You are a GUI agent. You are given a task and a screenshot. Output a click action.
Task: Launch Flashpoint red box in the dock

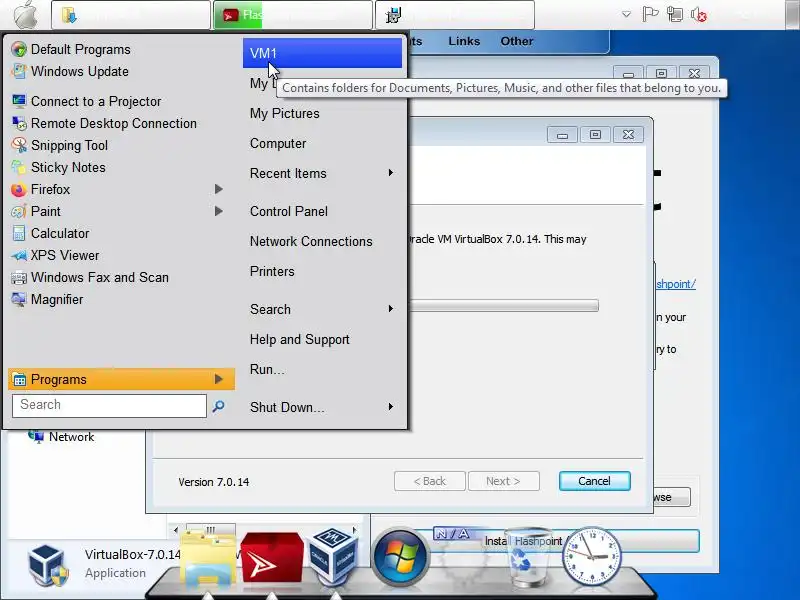point(271,558)
